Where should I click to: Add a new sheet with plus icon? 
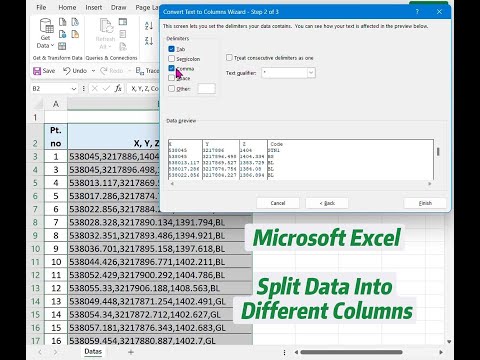point(131,352)
